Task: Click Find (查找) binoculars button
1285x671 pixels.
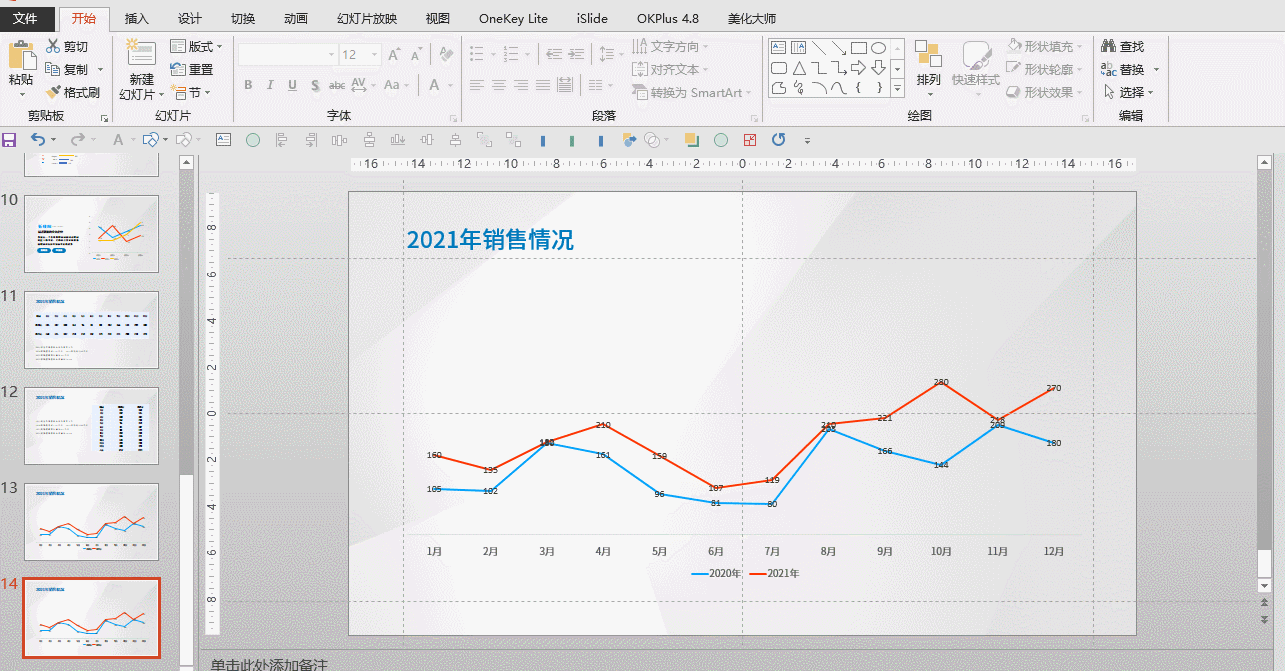Action: (x=1122, y=46)
